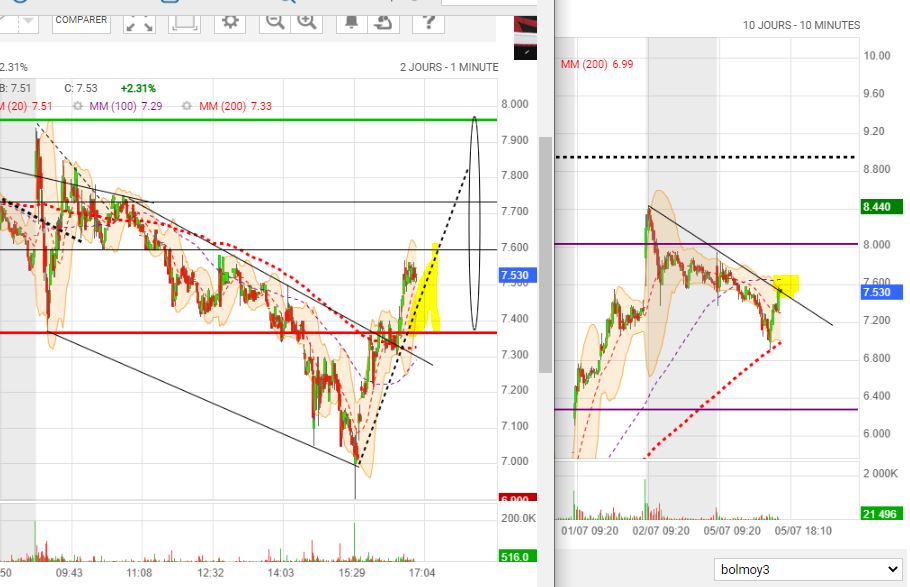Click the 2 000K volume axis label
This screenshot has width=910, height=587.
[x=880, y=474]
